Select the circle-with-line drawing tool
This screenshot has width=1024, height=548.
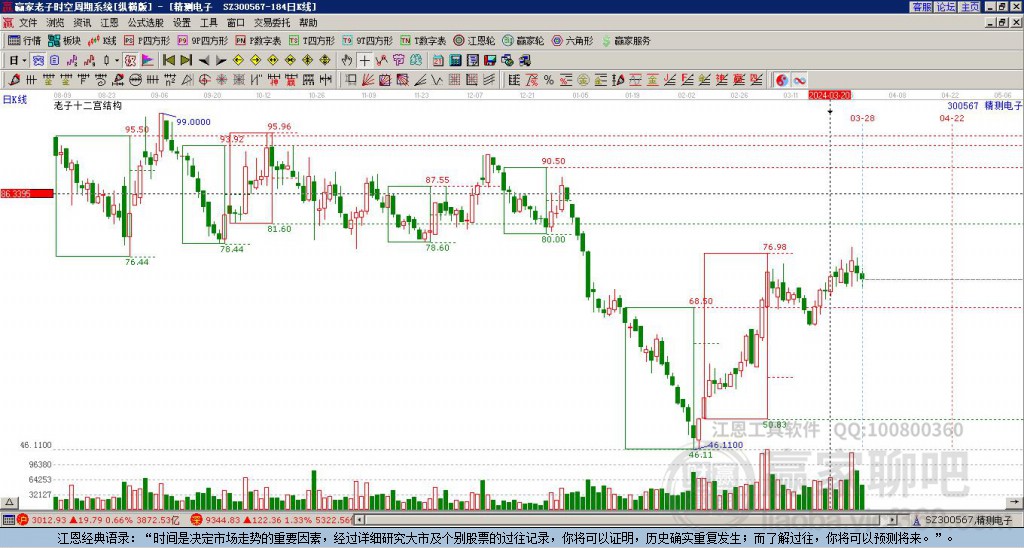[135, 80]
